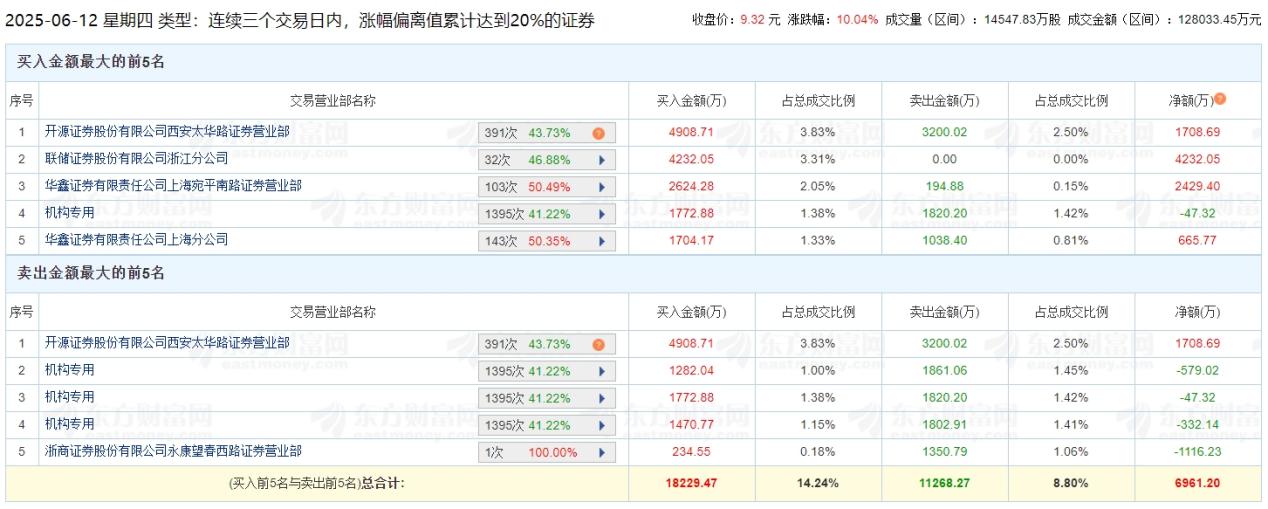
Task: Select 卖出金额最大的前5名 section header
Action: [91, 274]
